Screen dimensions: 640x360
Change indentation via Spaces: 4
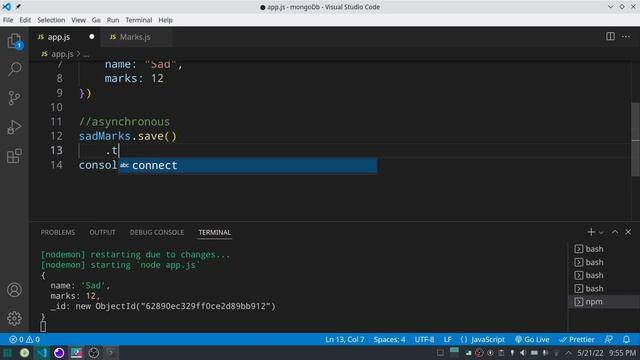pyautogui.click(x=389, y=340)
